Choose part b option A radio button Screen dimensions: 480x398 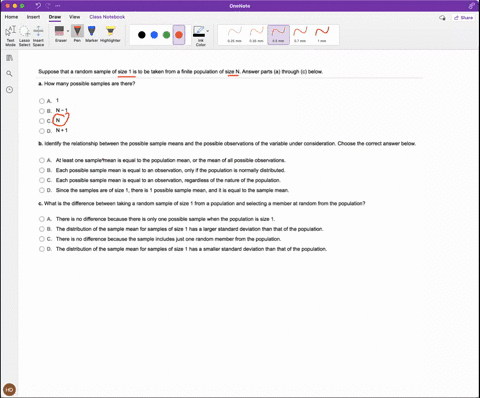[x=42, y=160]
